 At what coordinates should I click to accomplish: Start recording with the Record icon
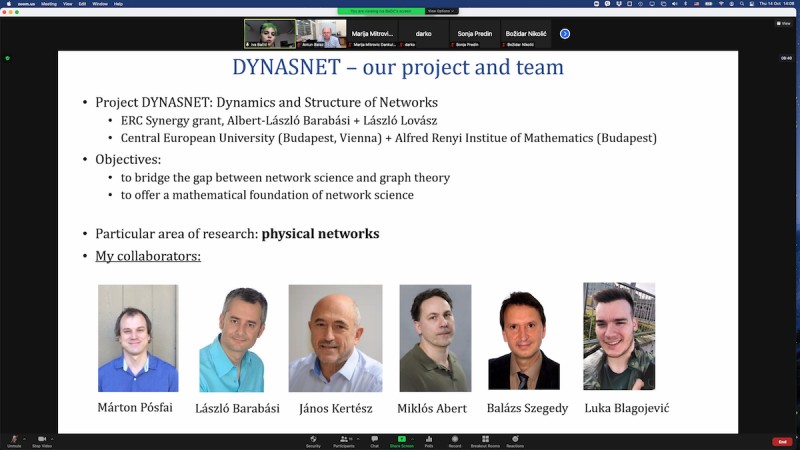[455, 440]
